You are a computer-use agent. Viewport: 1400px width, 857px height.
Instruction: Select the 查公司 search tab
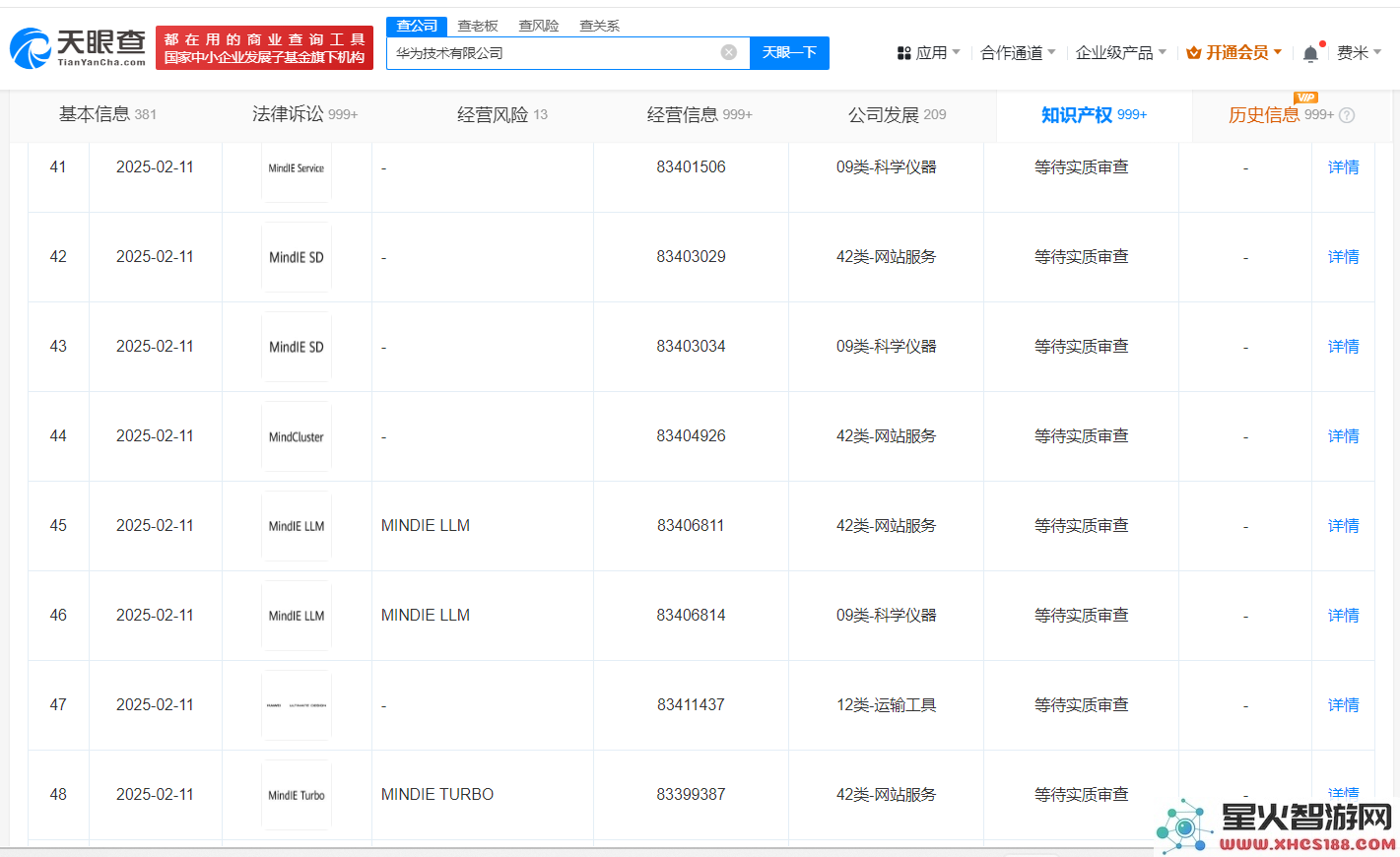(417, 26)
